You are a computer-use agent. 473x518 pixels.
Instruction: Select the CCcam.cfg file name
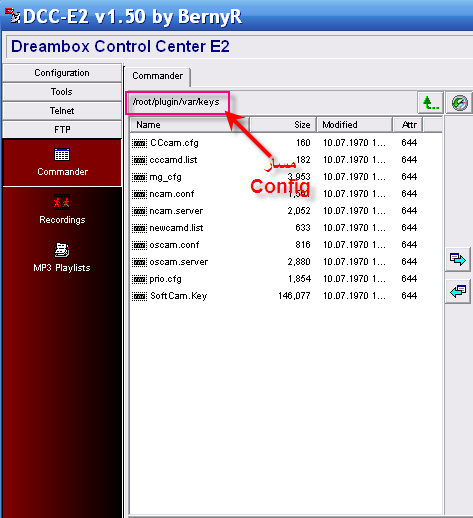[x=174, y=143]
